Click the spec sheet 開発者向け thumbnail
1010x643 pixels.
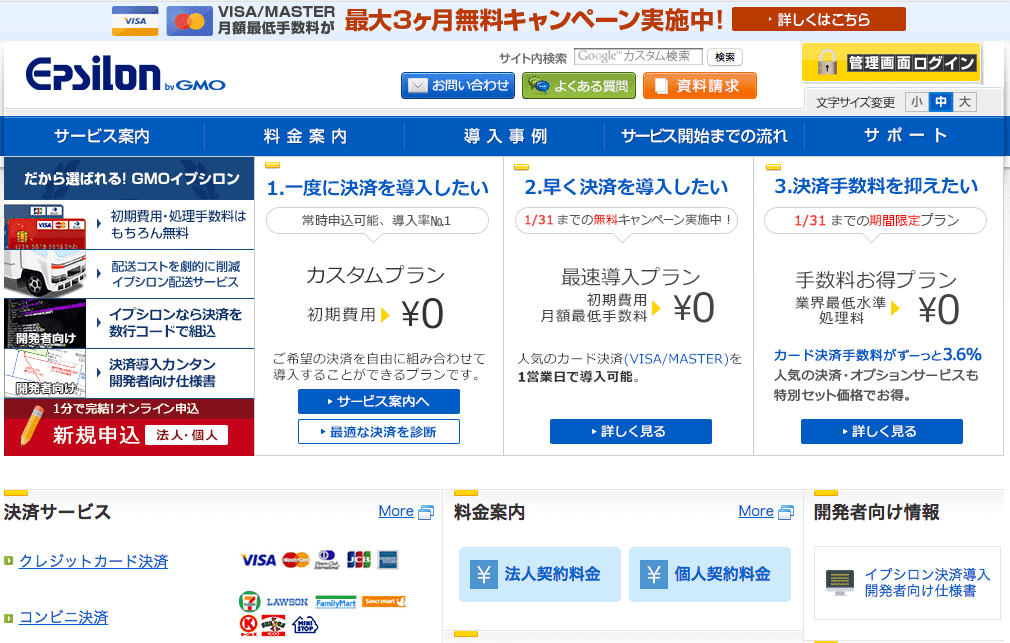click(x=45, y=373)
